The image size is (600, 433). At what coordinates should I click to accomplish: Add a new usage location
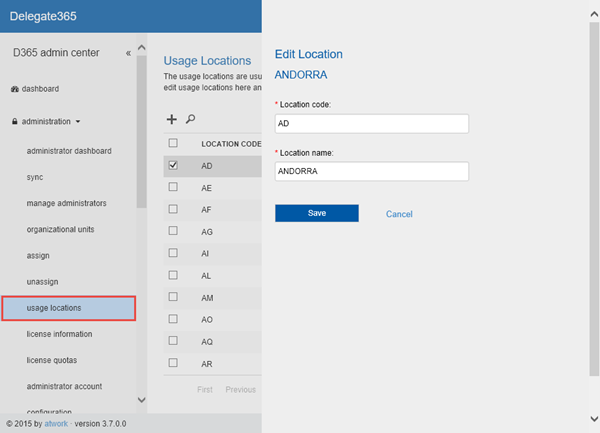[172, 118]
